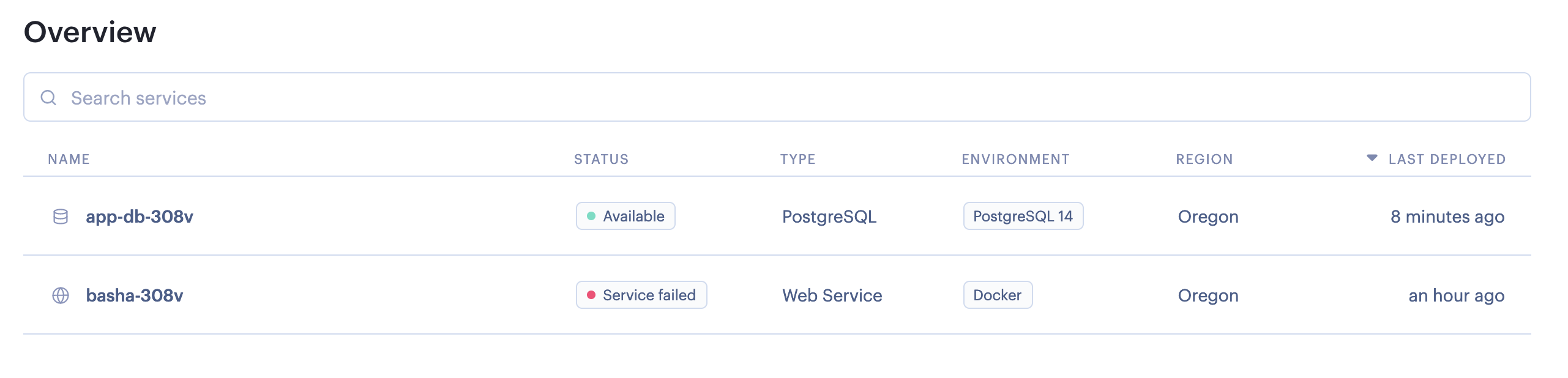Image resolution: width=1568 pixels, height=378 pixels.
Task: Select the PostgreSQL 14 environment tag
Action: (x=1023, y=216)
